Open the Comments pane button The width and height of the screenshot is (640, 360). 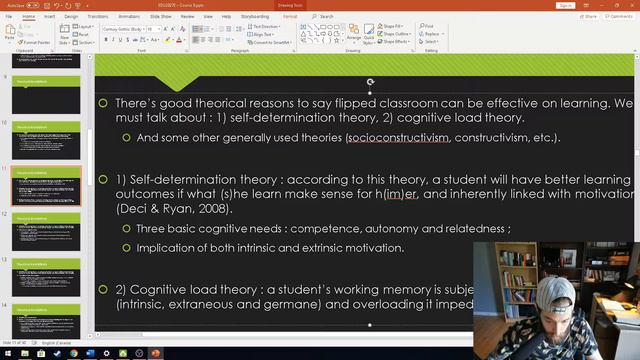tap(619, 17)
